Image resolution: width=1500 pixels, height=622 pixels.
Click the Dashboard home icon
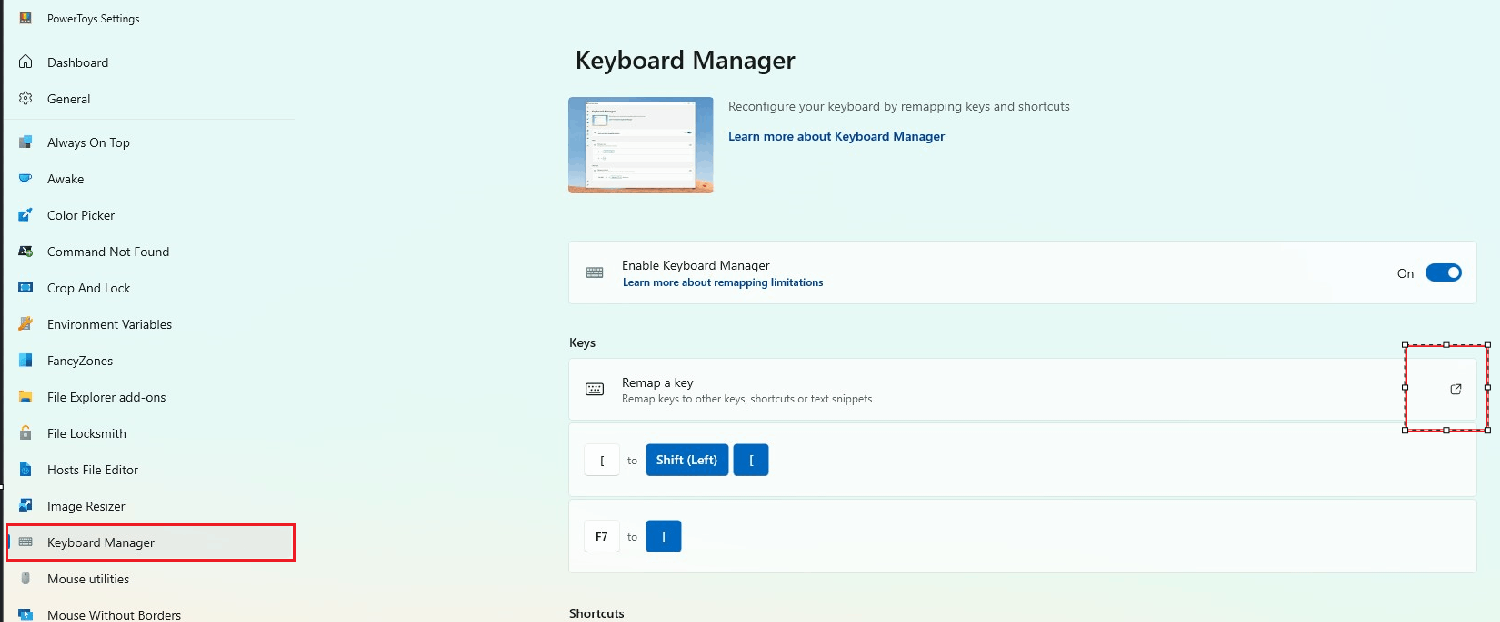tap(26, 62)
